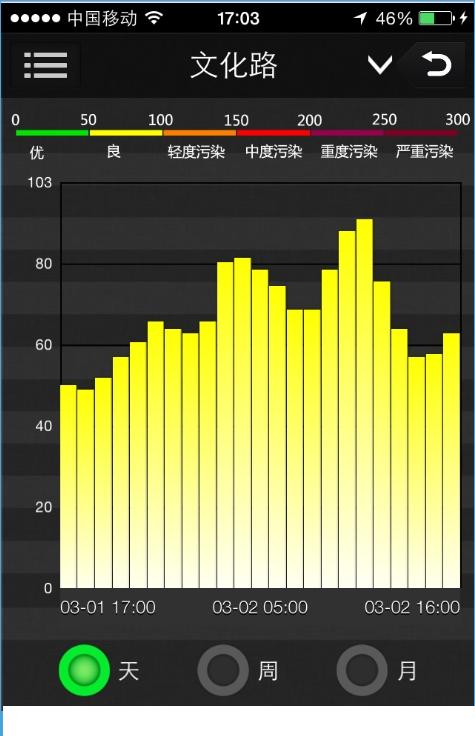Image resolution: width=475 pixels, height=736 pixels.
Task: Tap the 60 y-axis label
Action: [44, 345]
